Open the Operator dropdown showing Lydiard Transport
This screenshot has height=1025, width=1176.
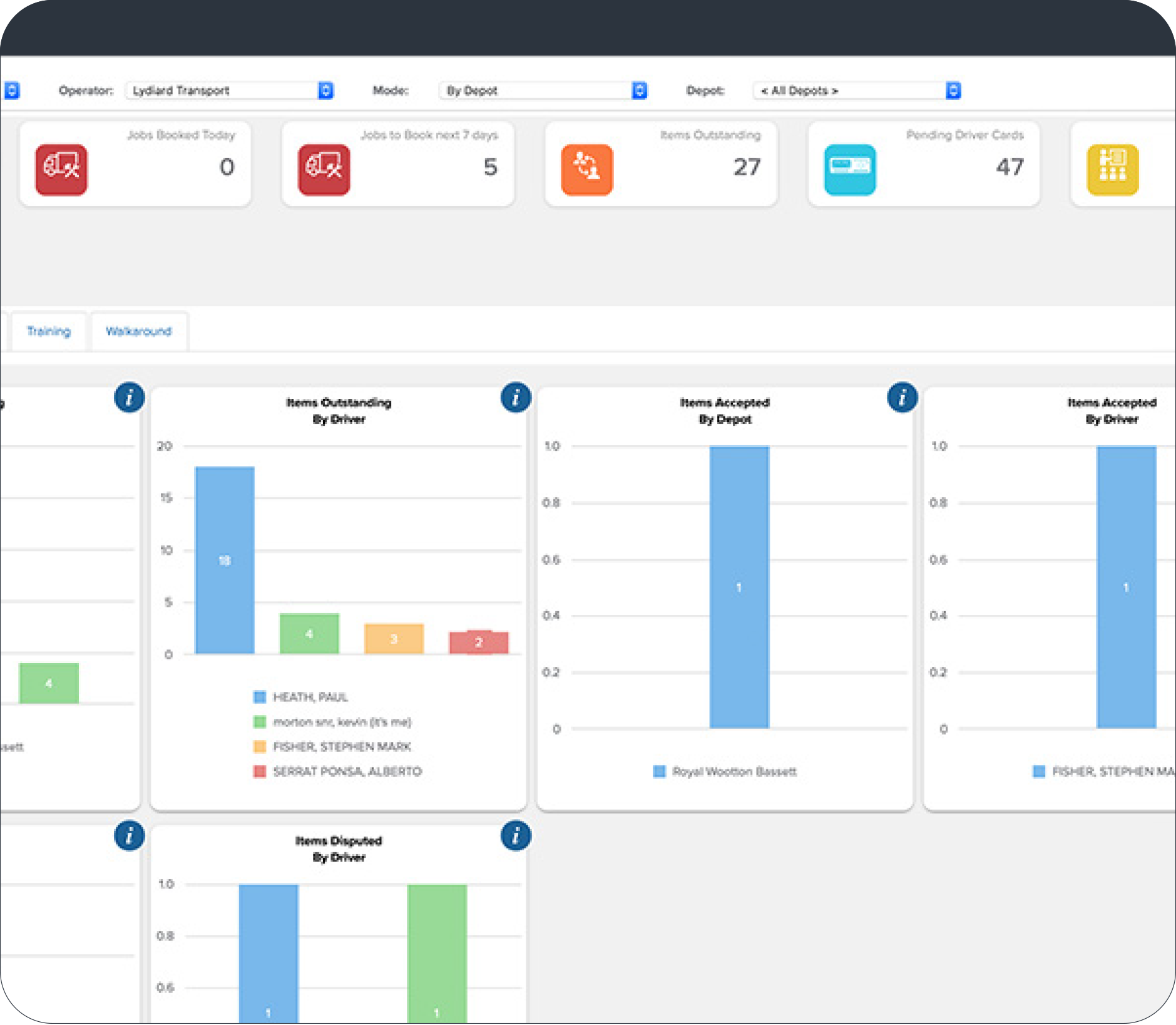[x=229, y=91]
